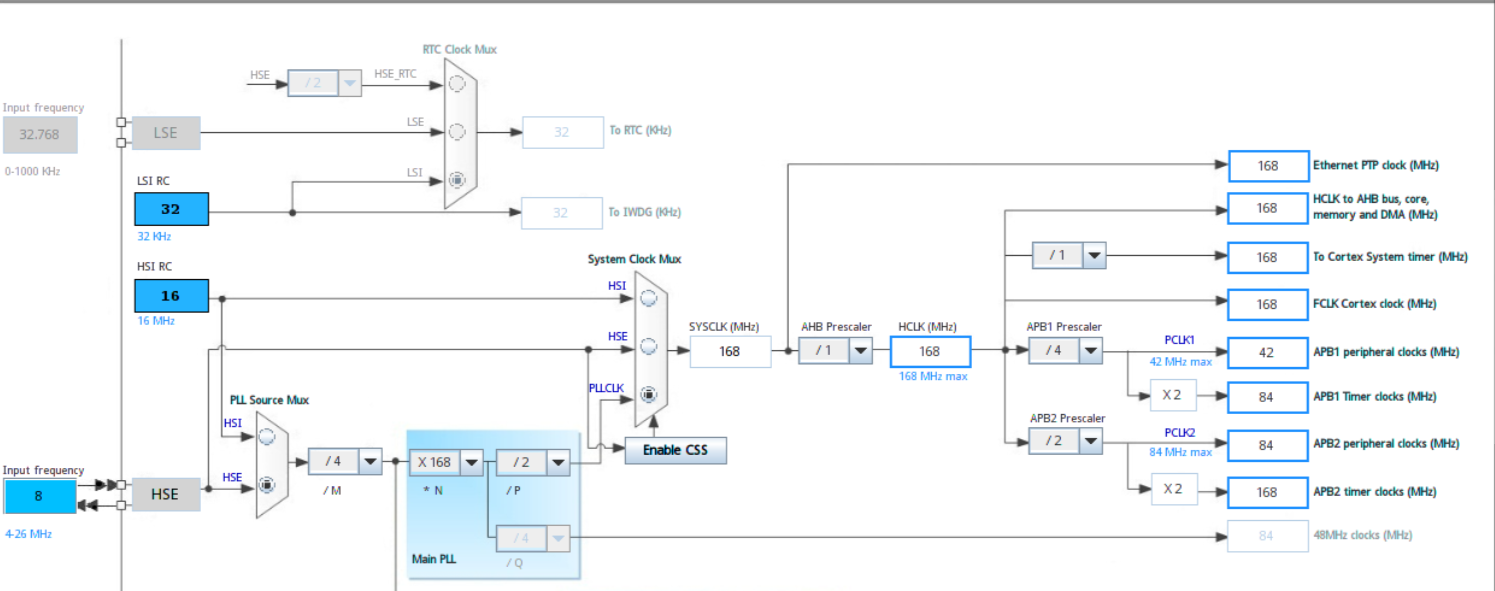Click the "Main PLL" label
Screen dimensions: 1495x591
tap(434, 559)
